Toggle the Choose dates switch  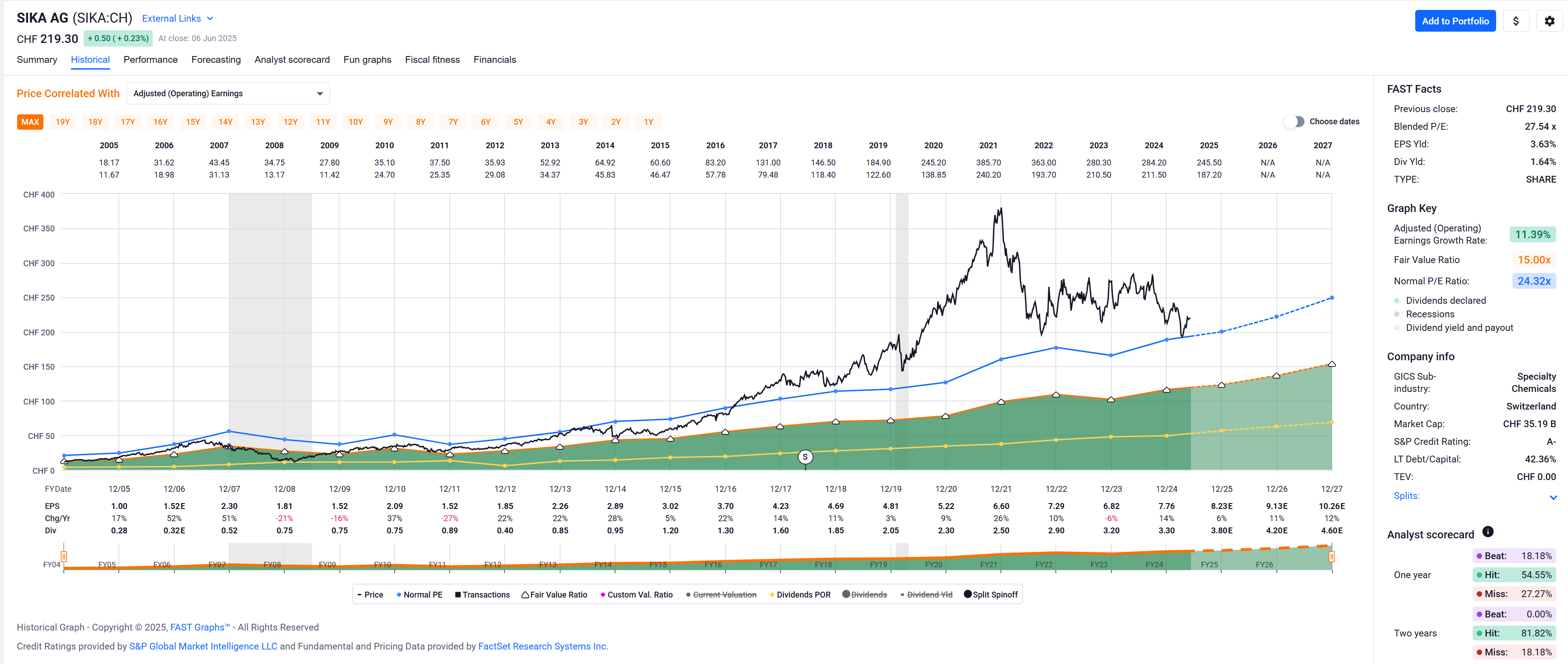pyautogui.click(x=1294, y=121)
